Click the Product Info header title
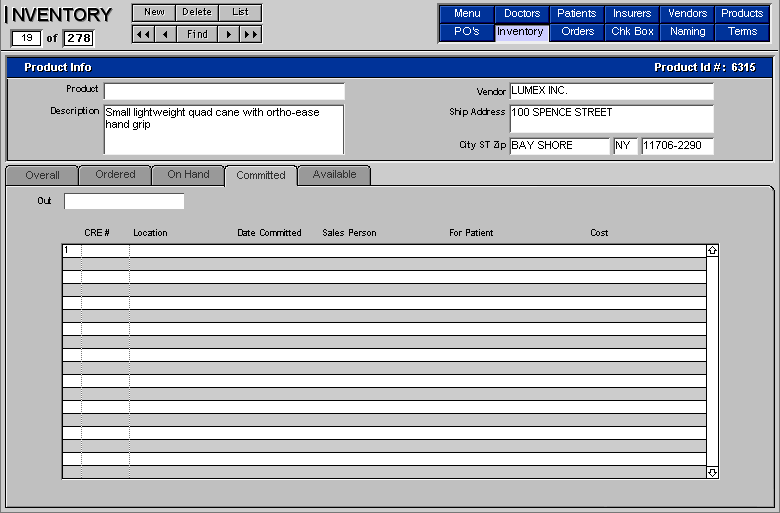The width and height of the screenshot is (780, 513). [58, 67]
